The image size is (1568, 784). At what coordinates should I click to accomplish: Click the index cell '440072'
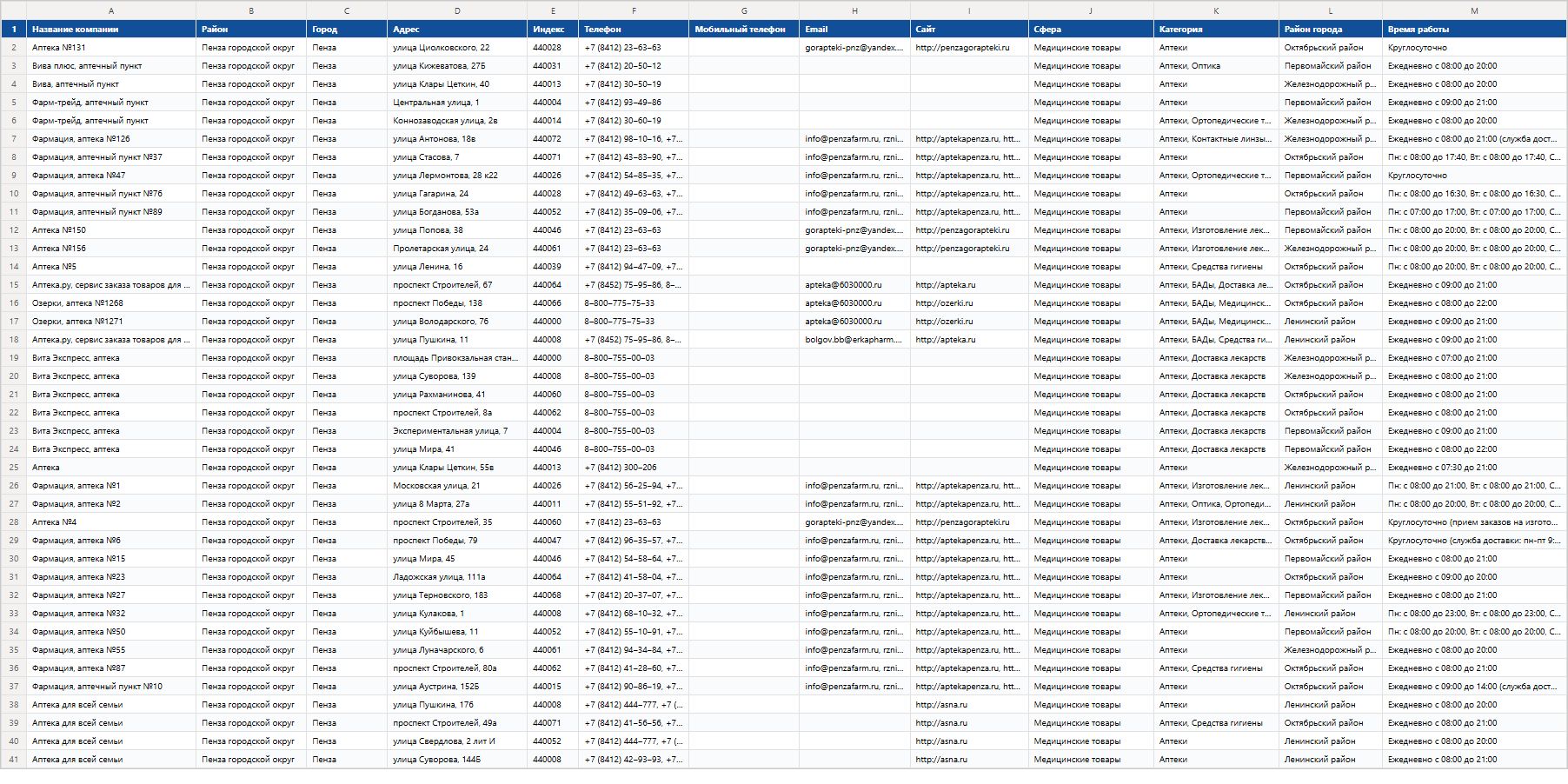tap(553, 139)
